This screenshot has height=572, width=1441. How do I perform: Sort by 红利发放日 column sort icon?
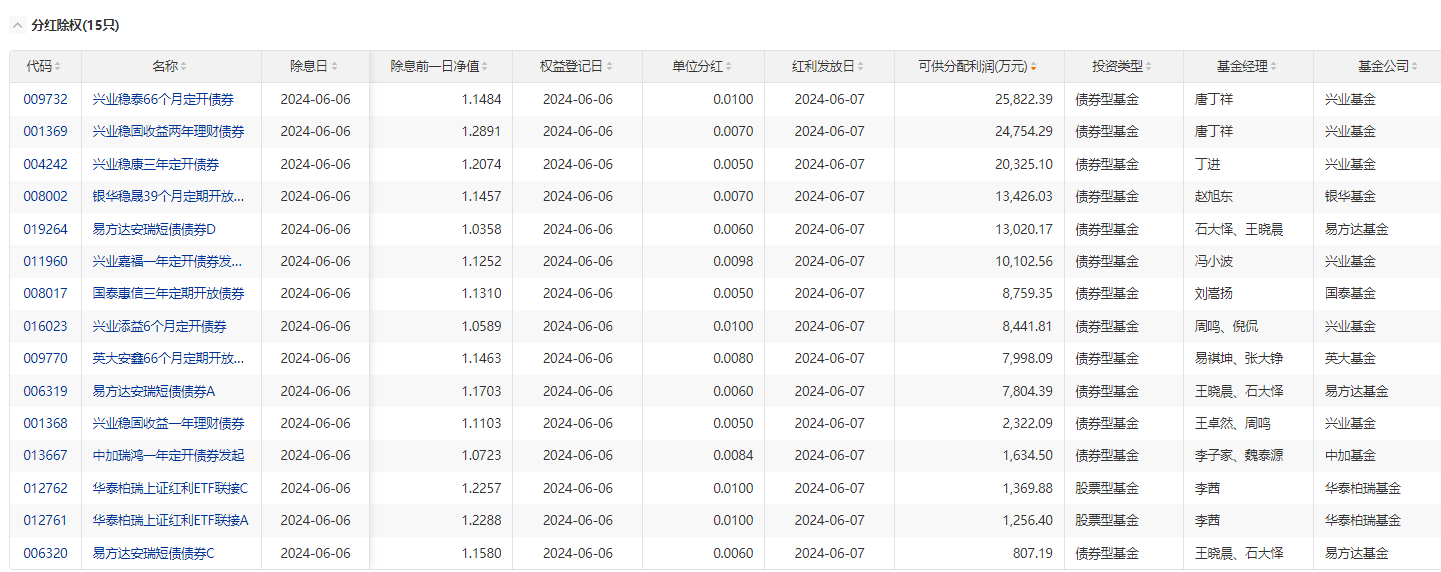(x=862, y=67)
